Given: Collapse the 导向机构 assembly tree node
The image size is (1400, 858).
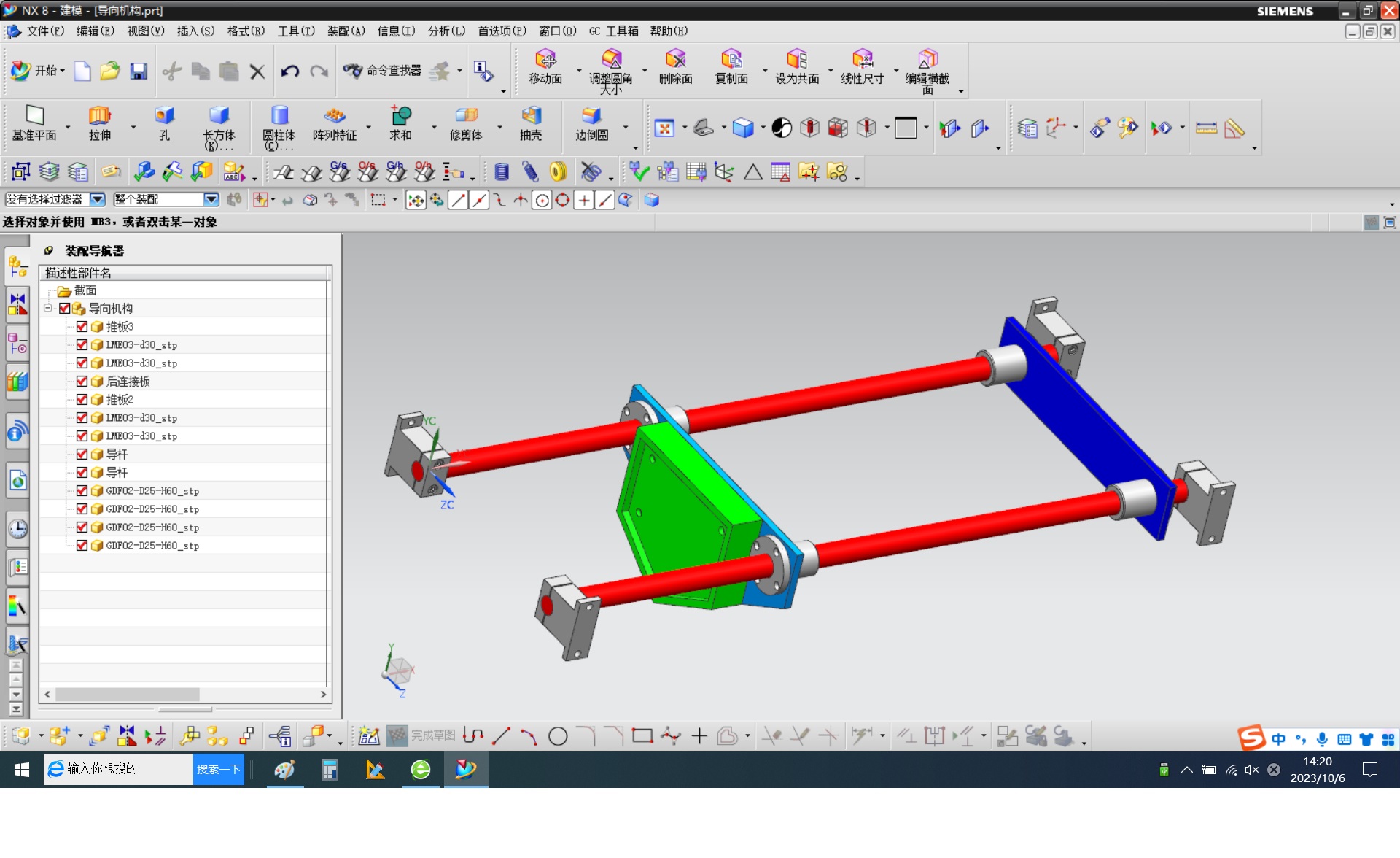Looking at the screenshot, I should click(48, 308).
